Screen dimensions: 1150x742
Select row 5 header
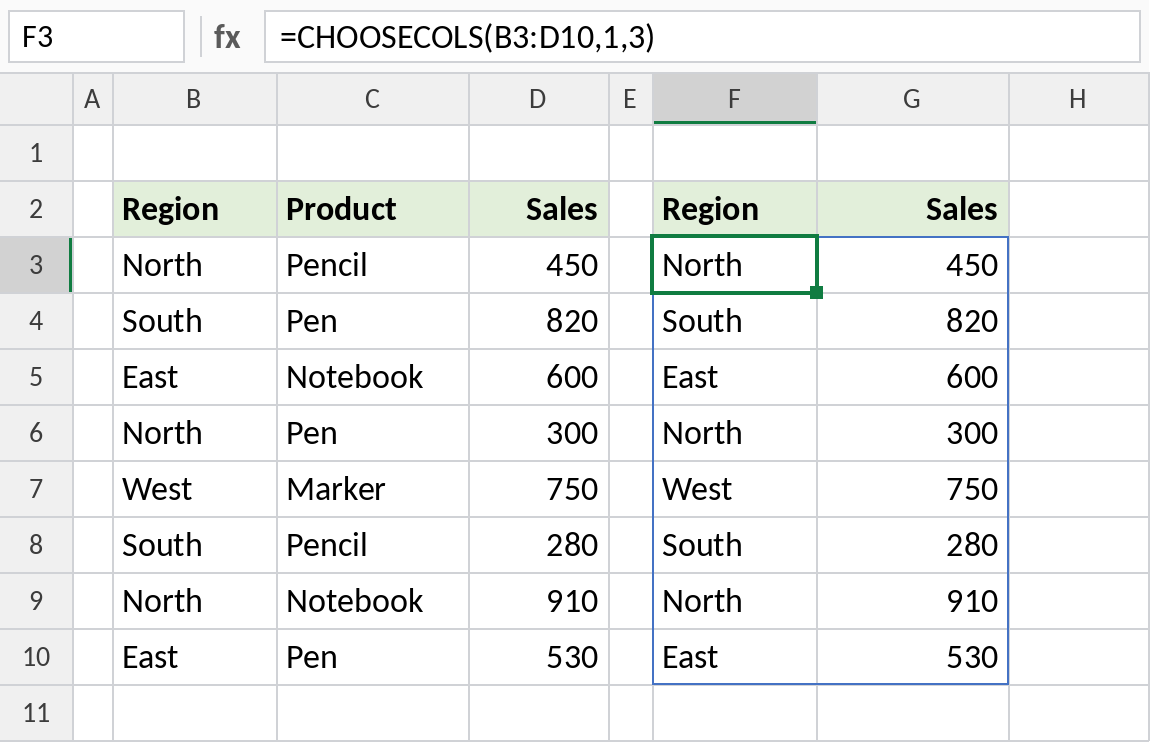pyautogui.click(x=36, y=377)
